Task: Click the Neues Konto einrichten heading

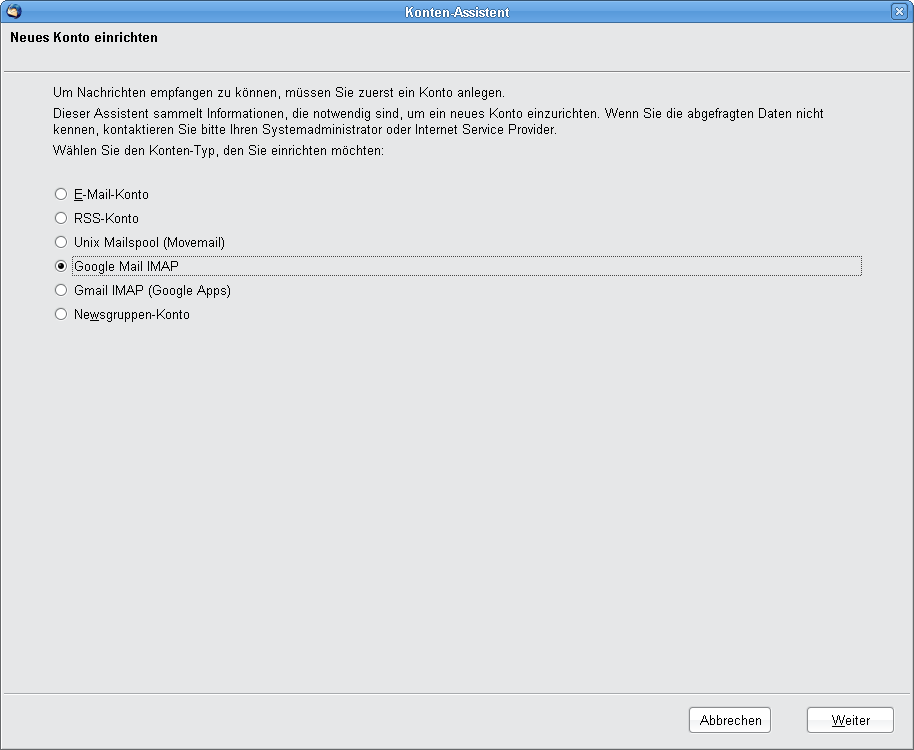Action: pyautogui.click(x=84, y=37)
